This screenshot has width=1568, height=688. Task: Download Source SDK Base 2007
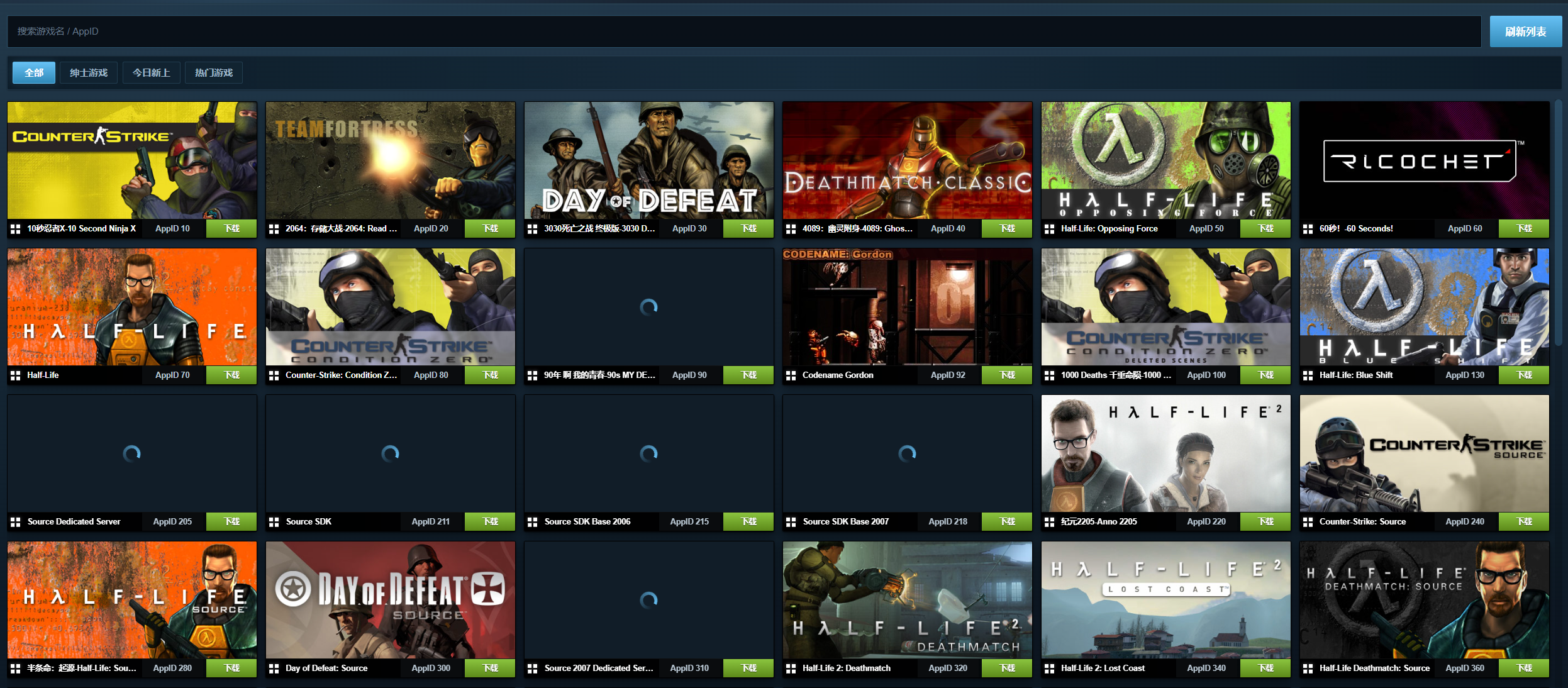[x=1008, y=521]
